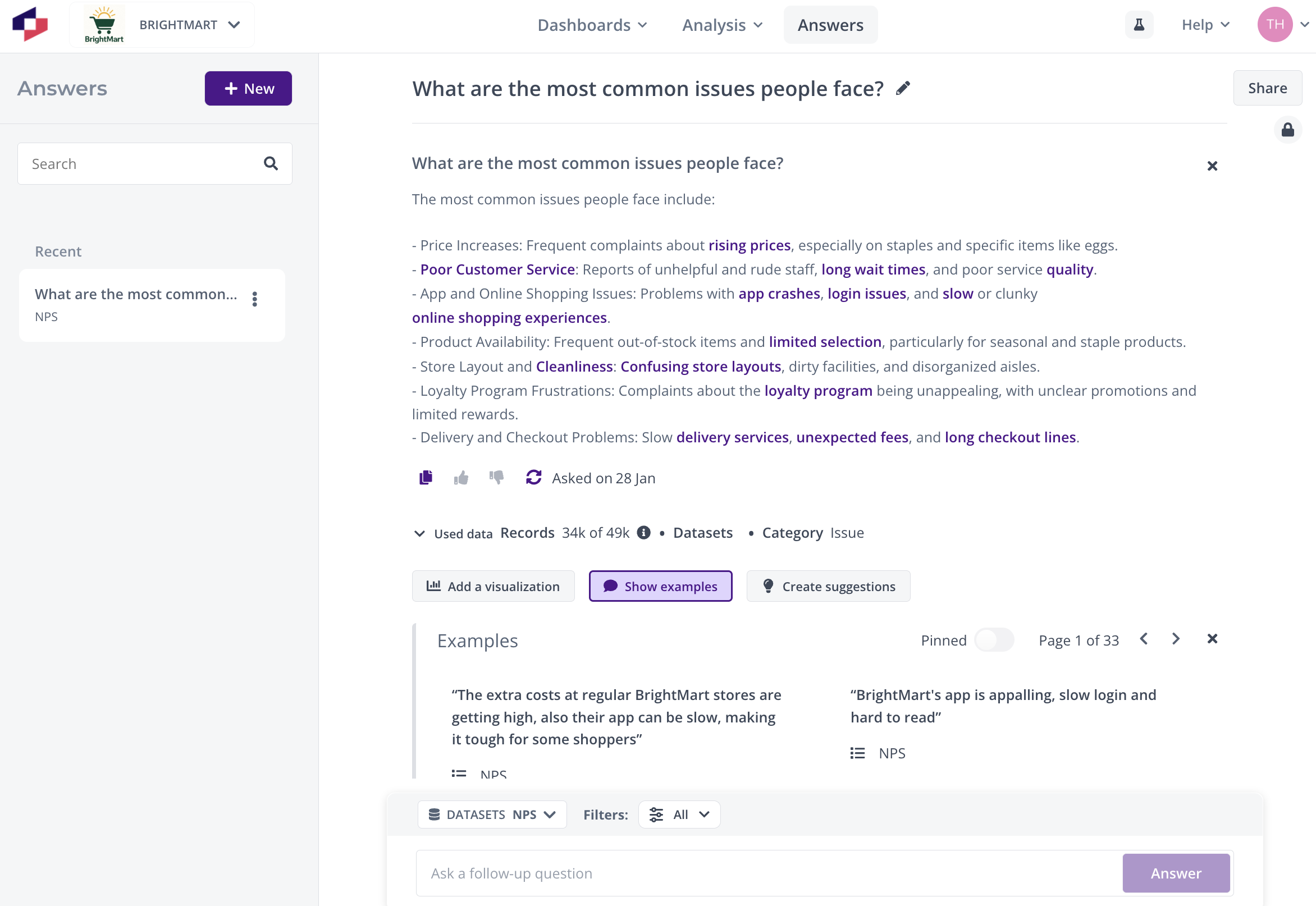Screen dimensions: 1316x906
Task: Click the magnifying glass search icon
Action: pyautogui.click(x=271, y=163)
